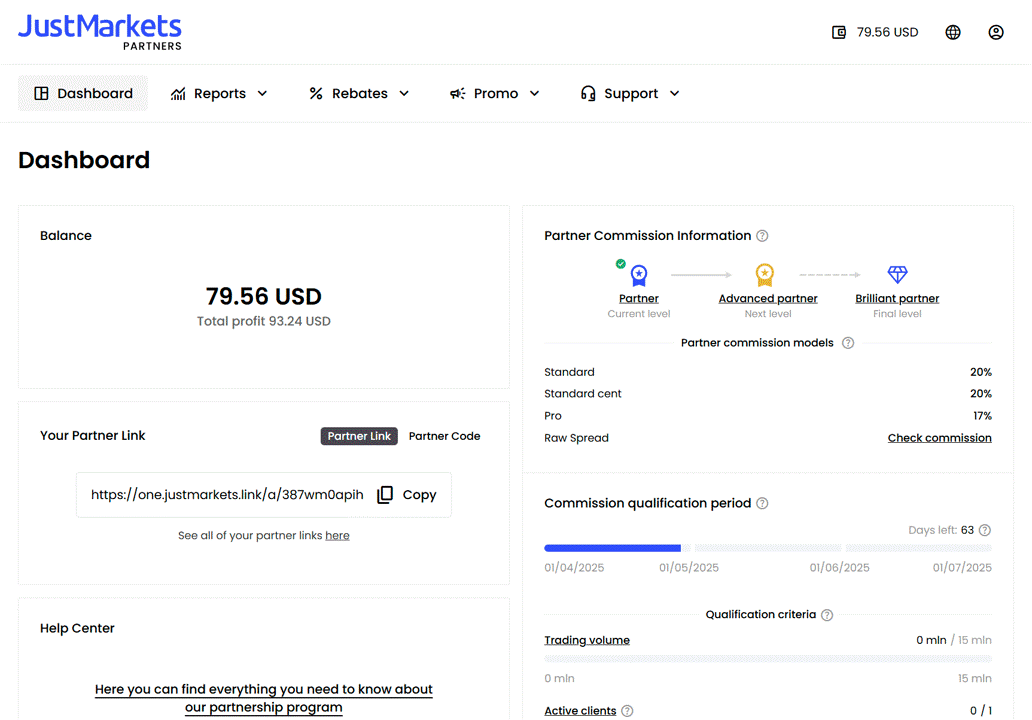This screenshot has height=720, width=1032.
Task: Open the Dashboard menu item
Action: click(83, 93)
